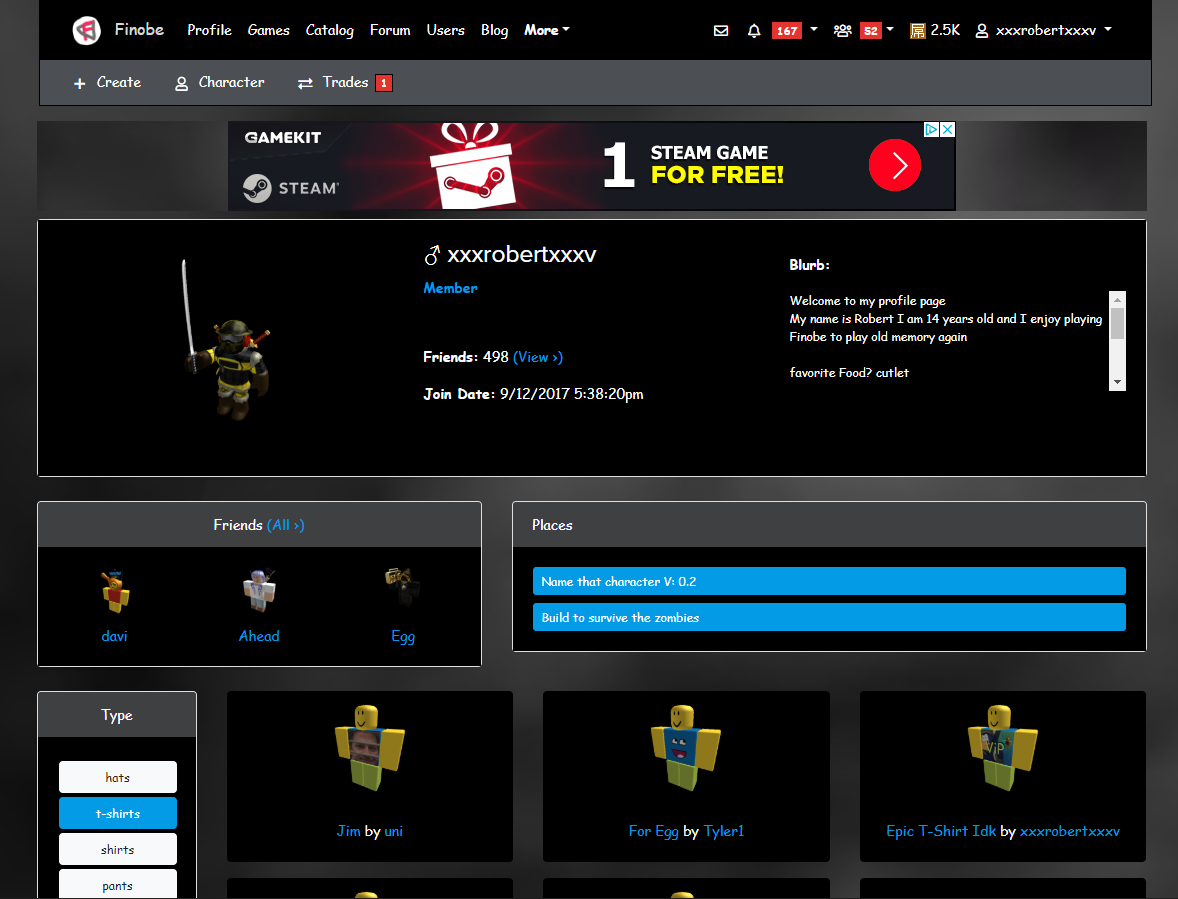Click the Member rank link
The height and width of the screenshot is (899, 1178).
(450, 288)
